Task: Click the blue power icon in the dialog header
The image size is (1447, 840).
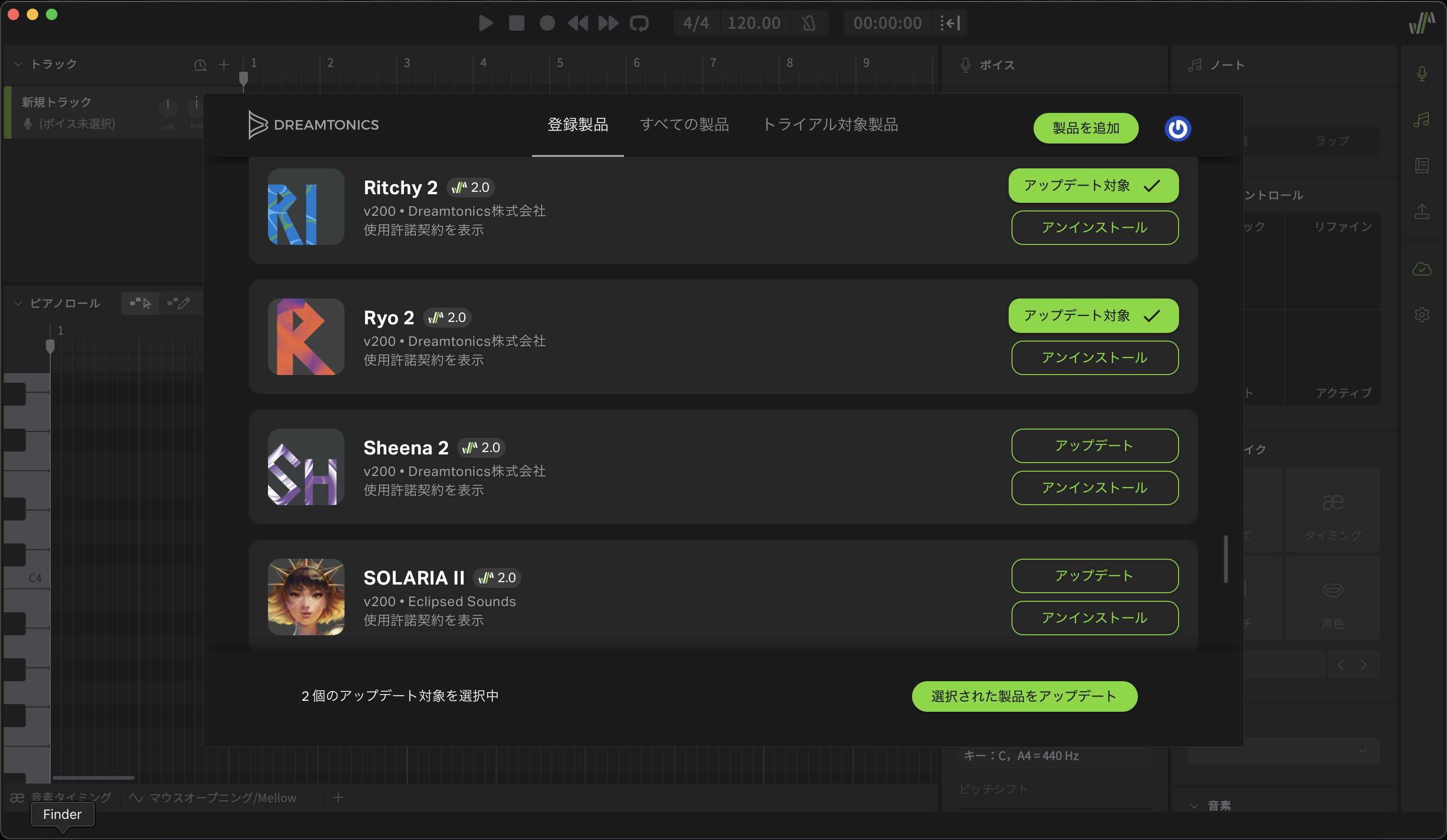Action: (x=1178, y=128)
